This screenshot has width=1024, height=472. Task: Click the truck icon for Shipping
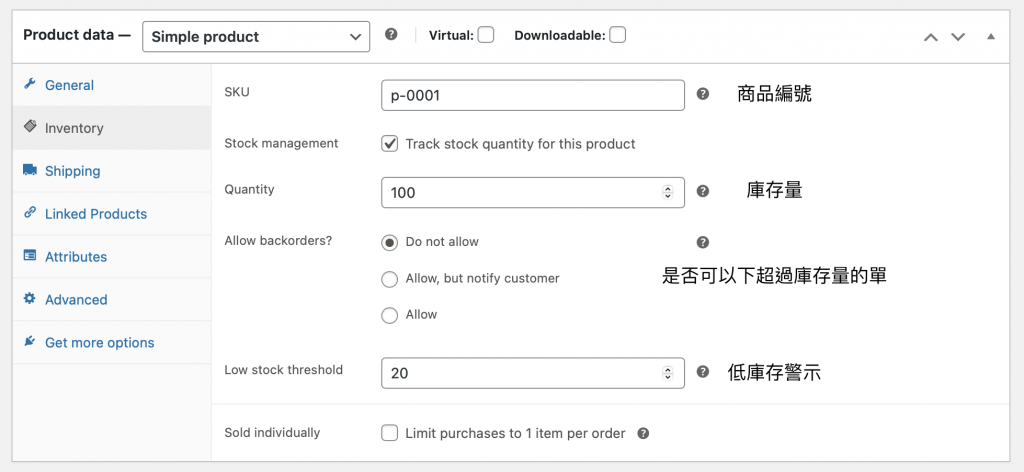point(29,171)
